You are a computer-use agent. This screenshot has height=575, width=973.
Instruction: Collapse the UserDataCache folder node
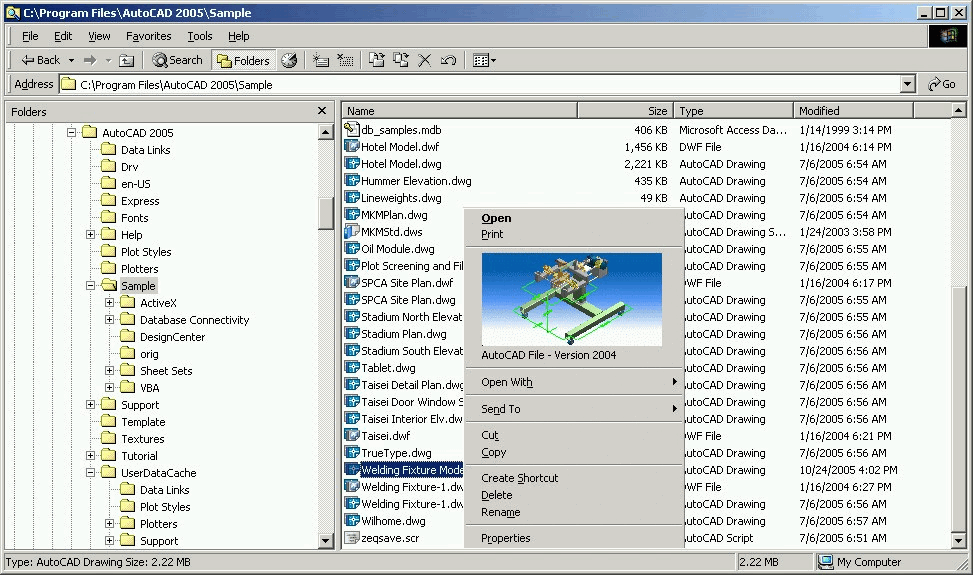pyautogui.click(x=91, y=473)
